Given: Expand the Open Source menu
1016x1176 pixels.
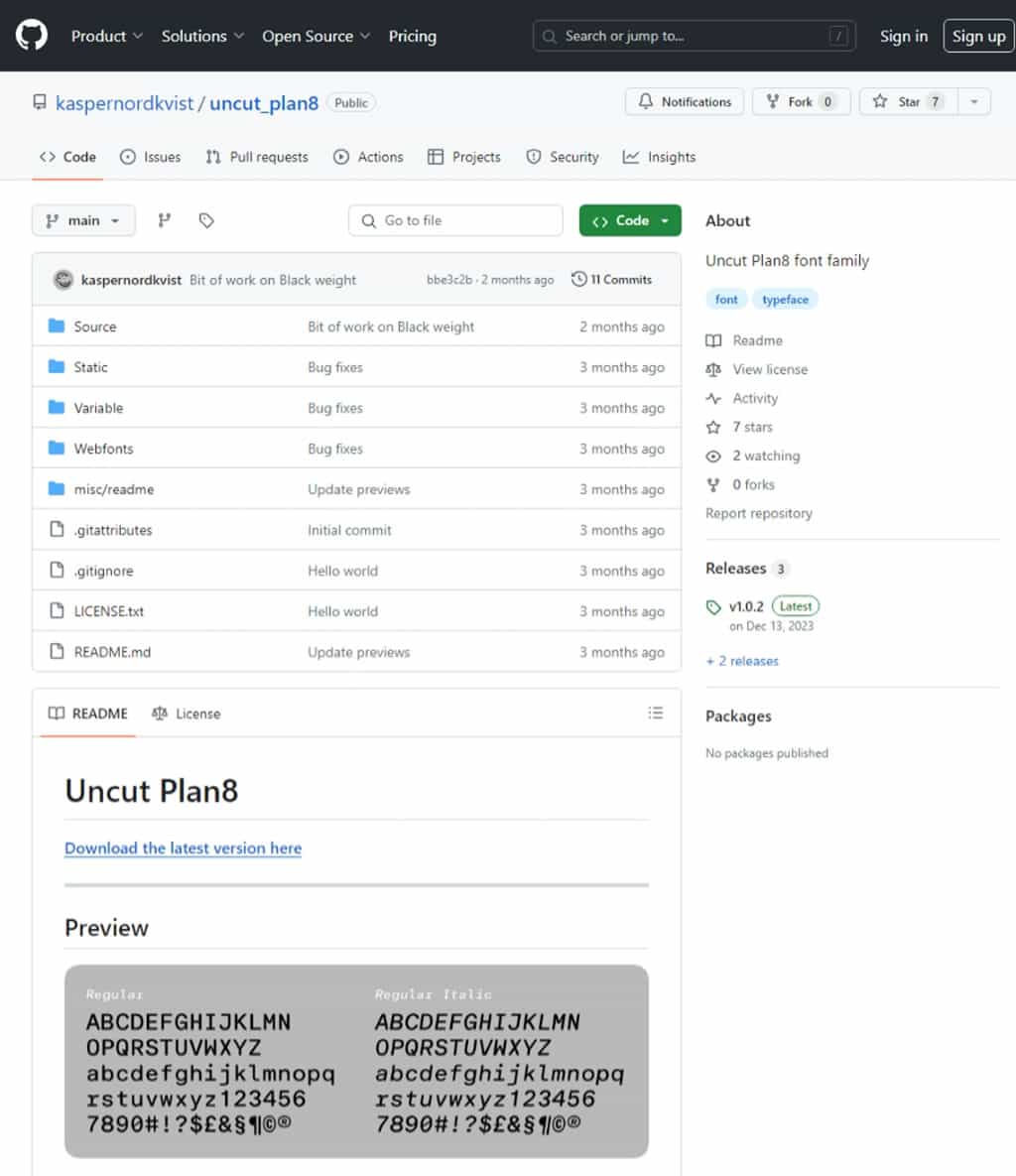Looking at the screenshot, I should coord(316,36).
